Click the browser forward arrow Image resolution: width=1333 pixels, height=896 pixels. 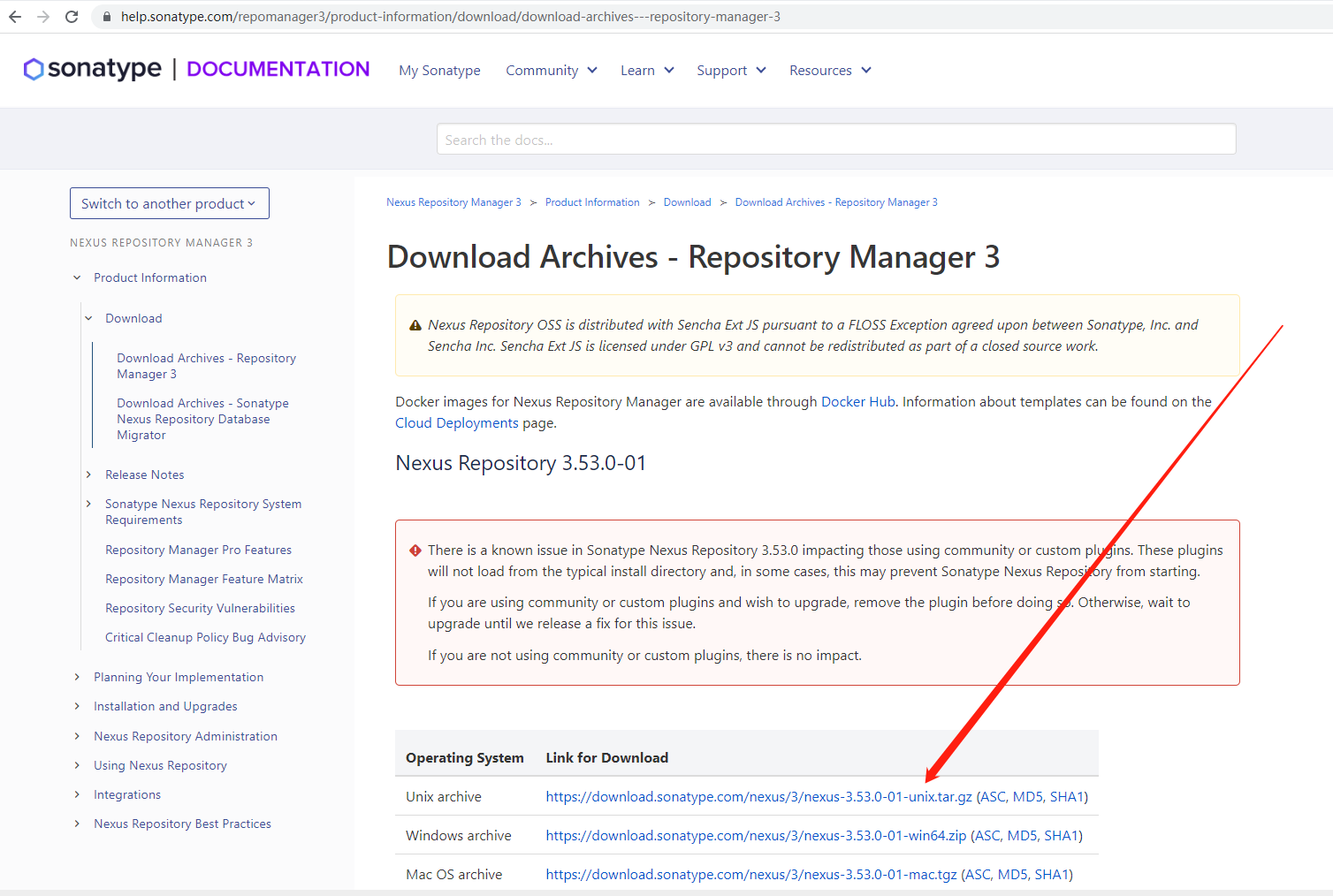pyautogui.click(x=43, y=17)
